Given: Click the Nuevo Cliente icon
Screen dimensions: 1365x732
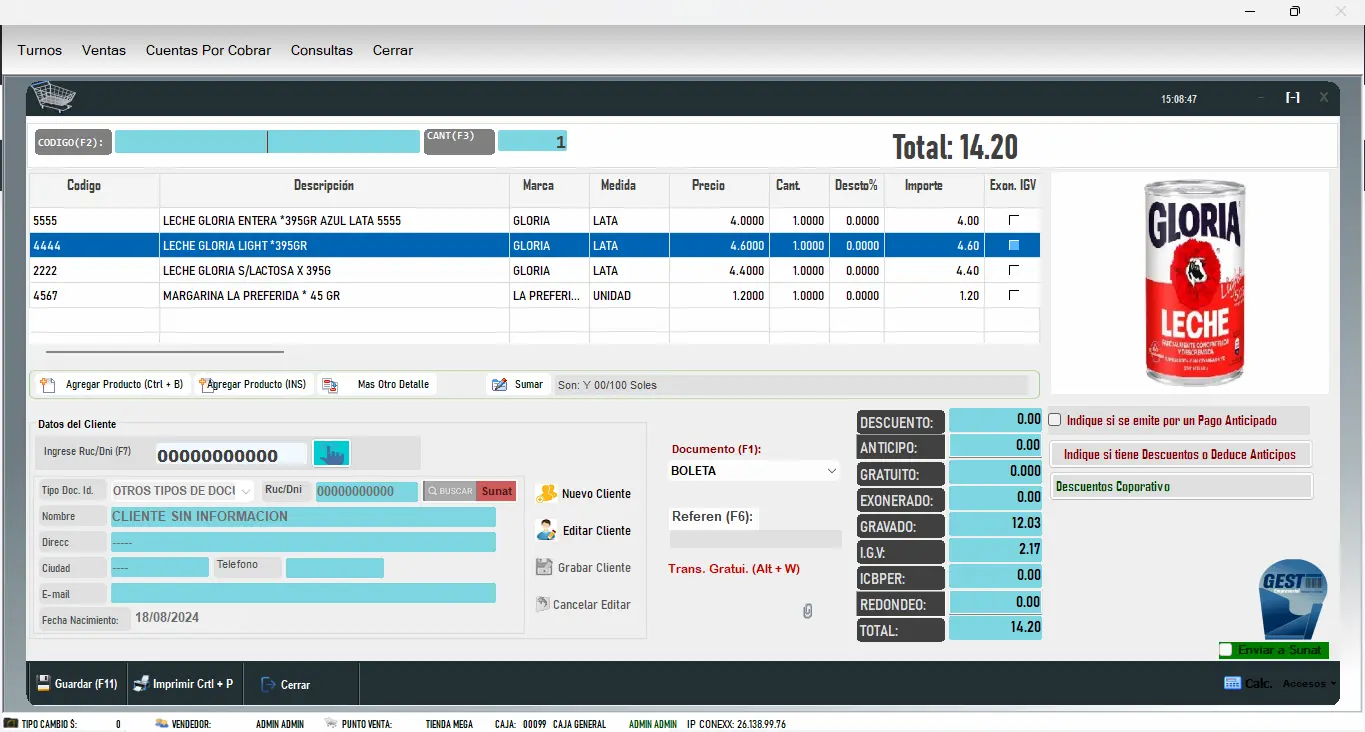Looking at the screenshot, I should click(x=546, y=493).
